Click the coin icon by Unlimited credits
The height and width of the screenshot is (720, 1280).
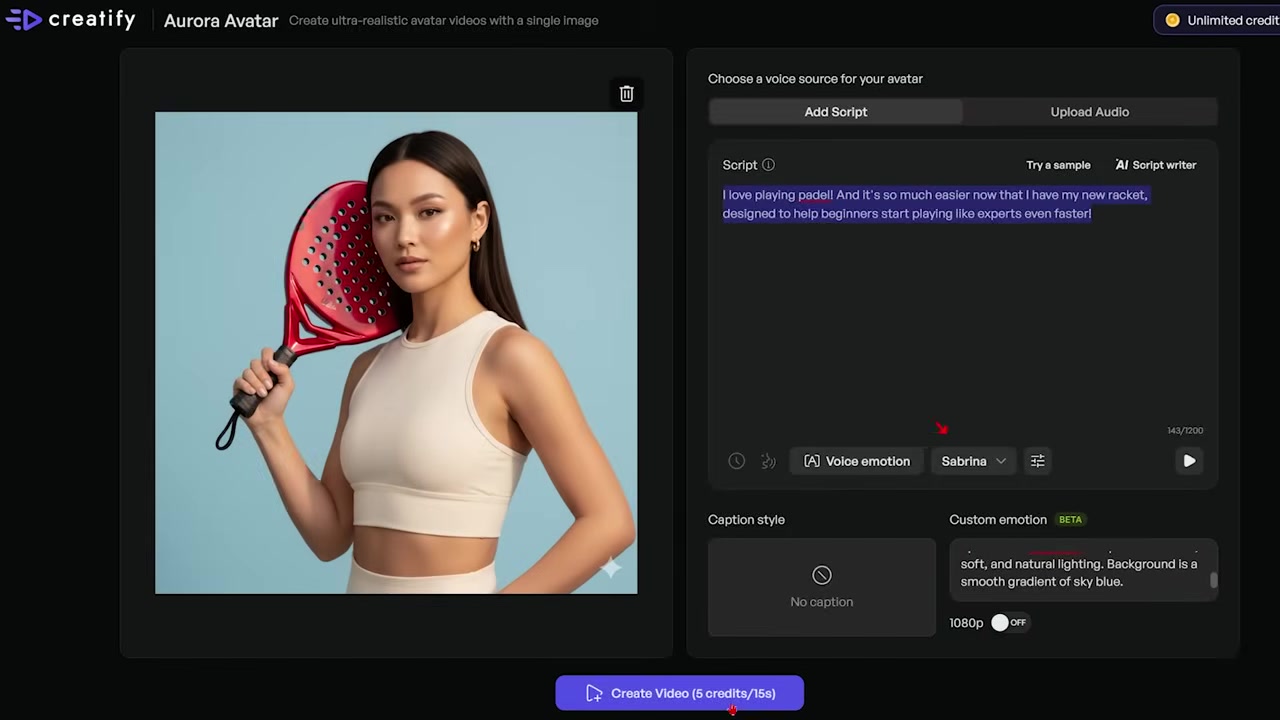pyautogui.click(x=1172, y=20)
